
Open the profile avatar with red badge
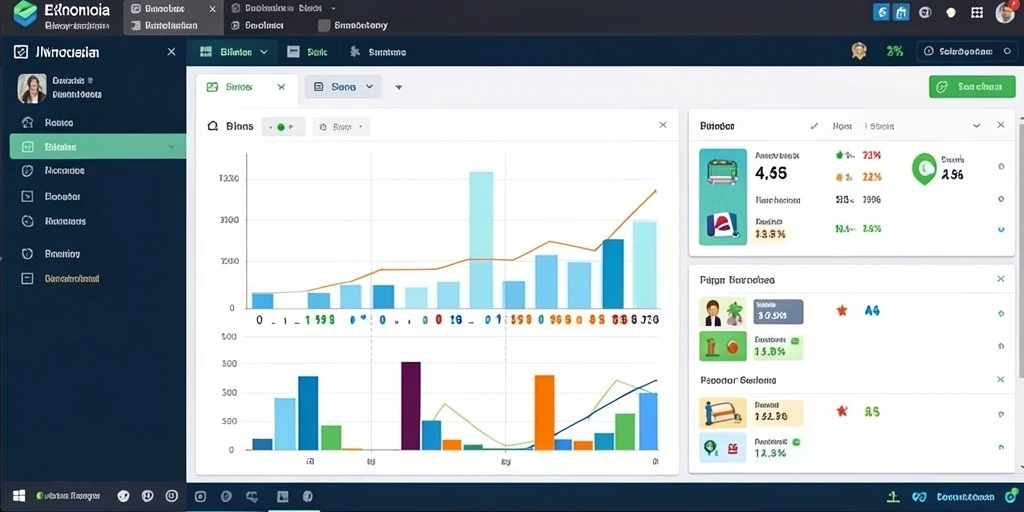1005,12
